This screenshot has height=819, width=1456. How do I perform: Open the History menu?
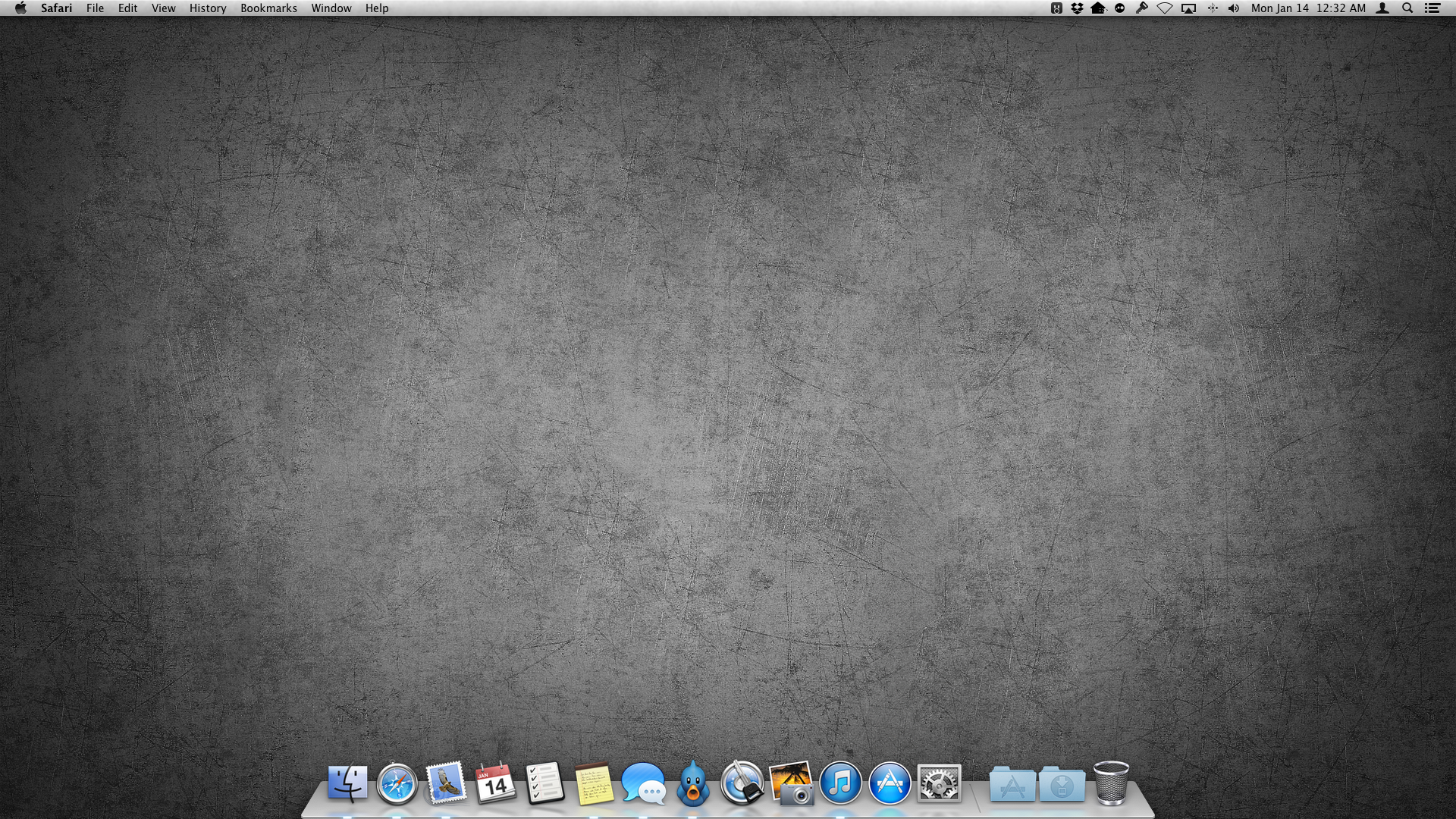tap(208, 8)
